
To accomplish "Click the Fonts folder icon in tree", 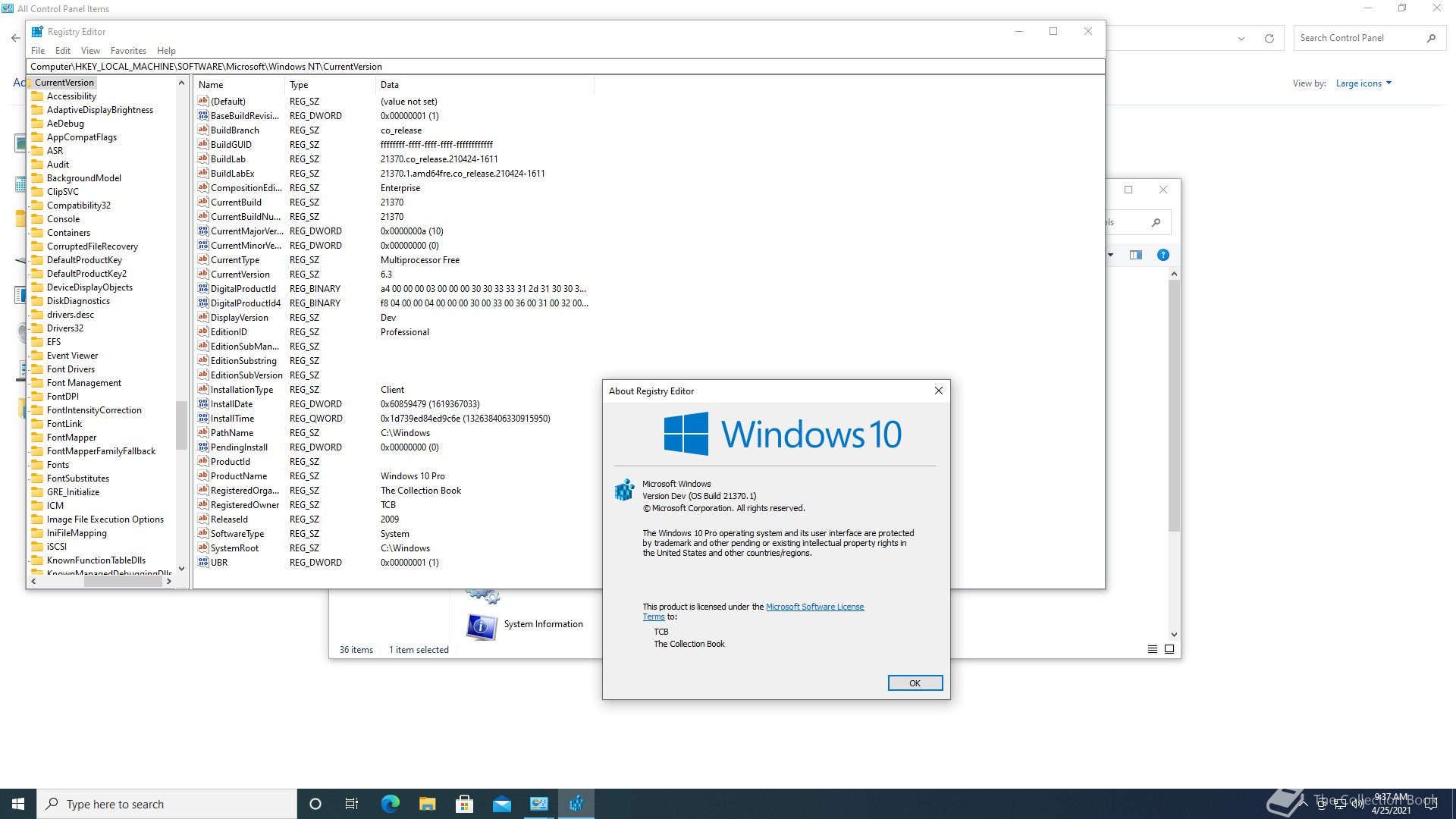I will coord(37,465).
